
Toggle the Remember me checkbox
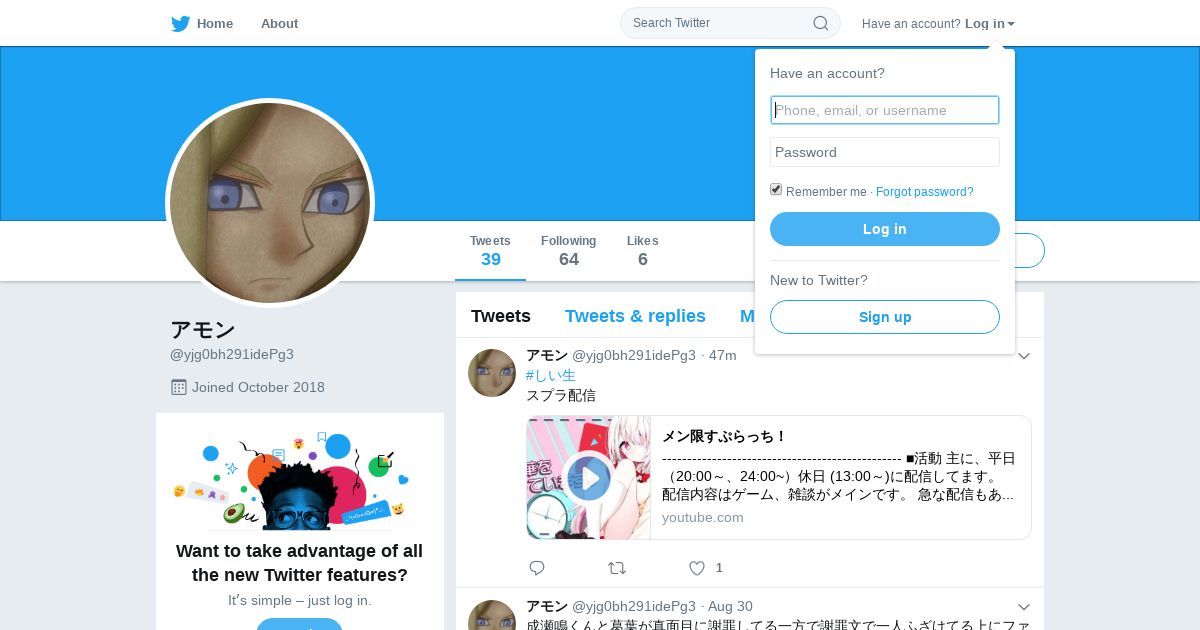click(x=776, y=190)
